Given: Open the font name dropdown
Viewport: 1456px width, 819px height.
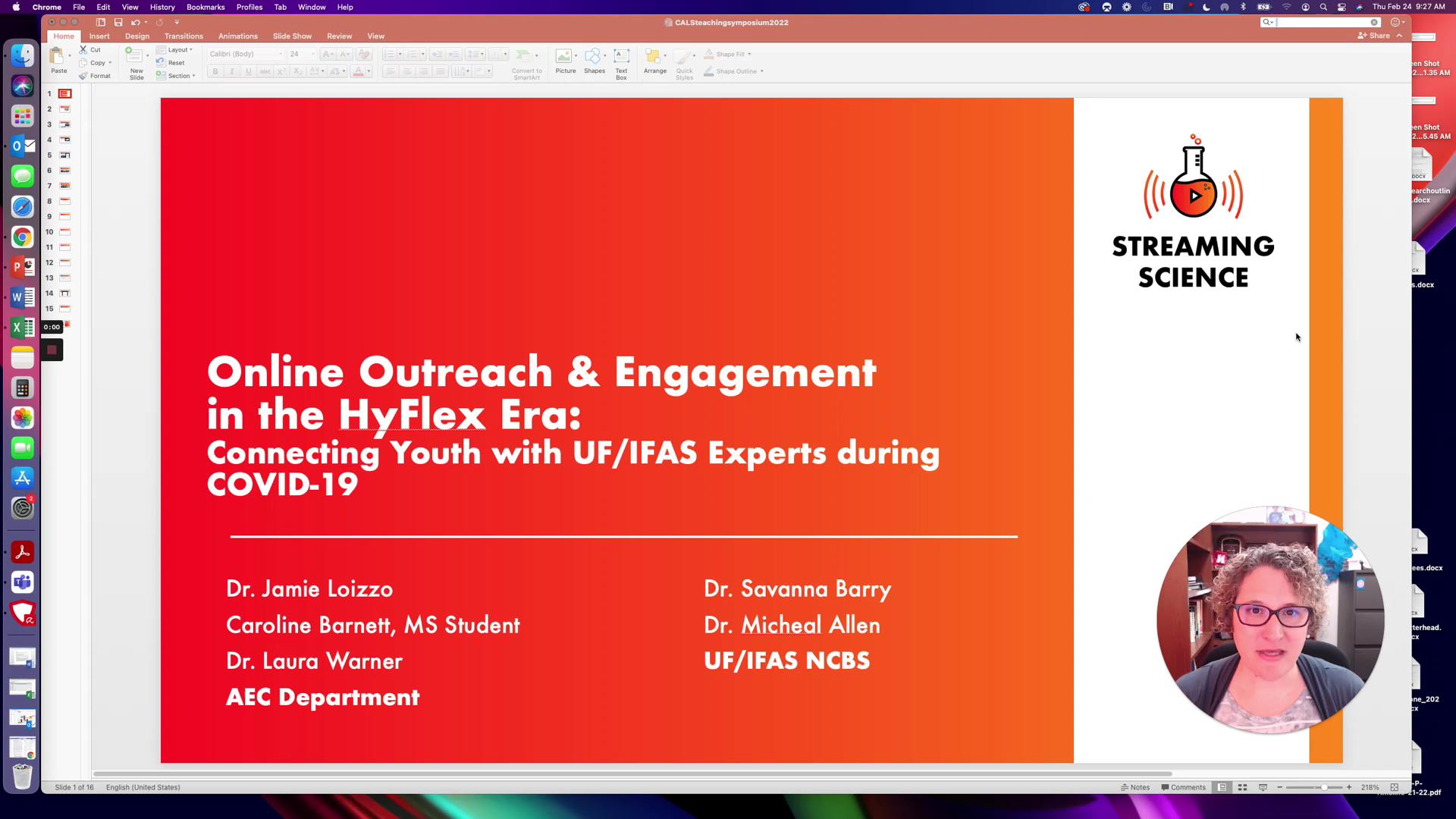Looking at the screenshot, I should (x=279, y=54).
